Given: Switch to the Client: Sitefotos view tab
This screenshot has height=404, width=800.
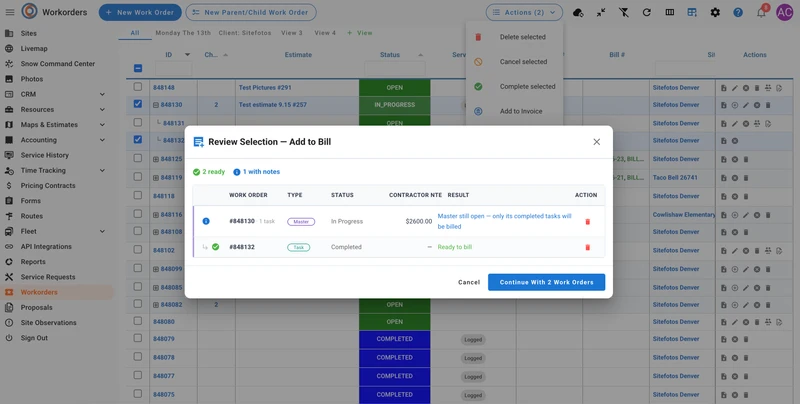Looking at the screenshot, I should (245, 33).
